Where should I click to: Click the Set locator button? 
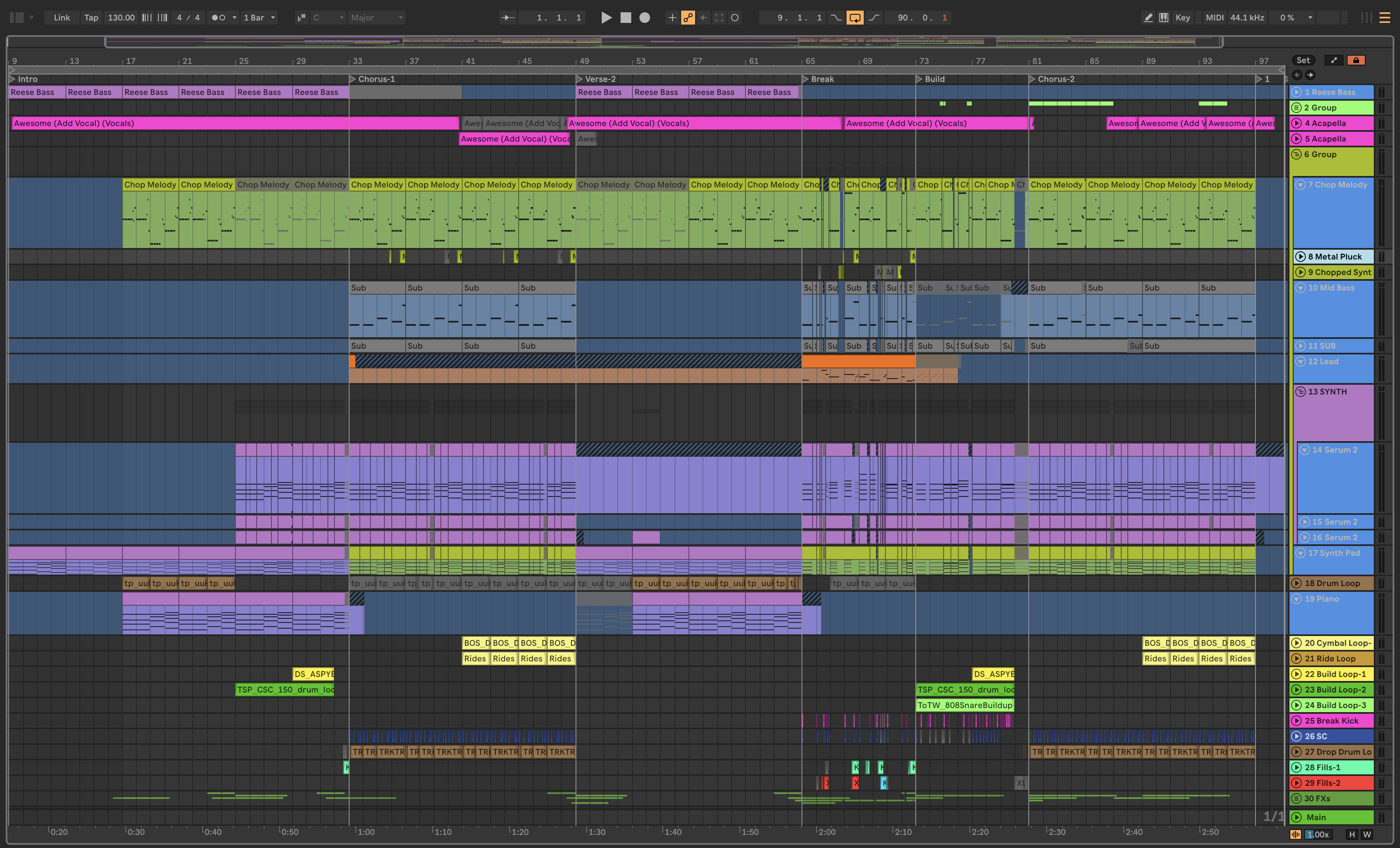[1303, 60]
